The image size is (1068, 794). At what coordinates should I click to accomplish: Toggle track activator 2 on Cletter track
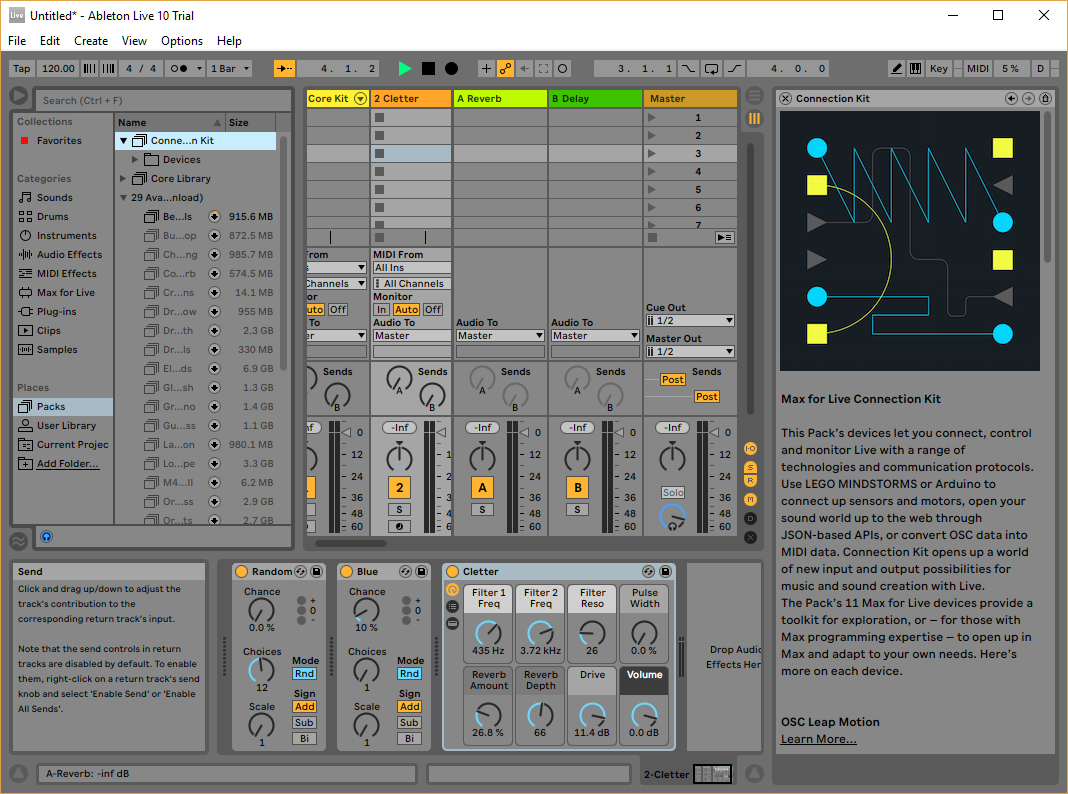pos(400,488)
